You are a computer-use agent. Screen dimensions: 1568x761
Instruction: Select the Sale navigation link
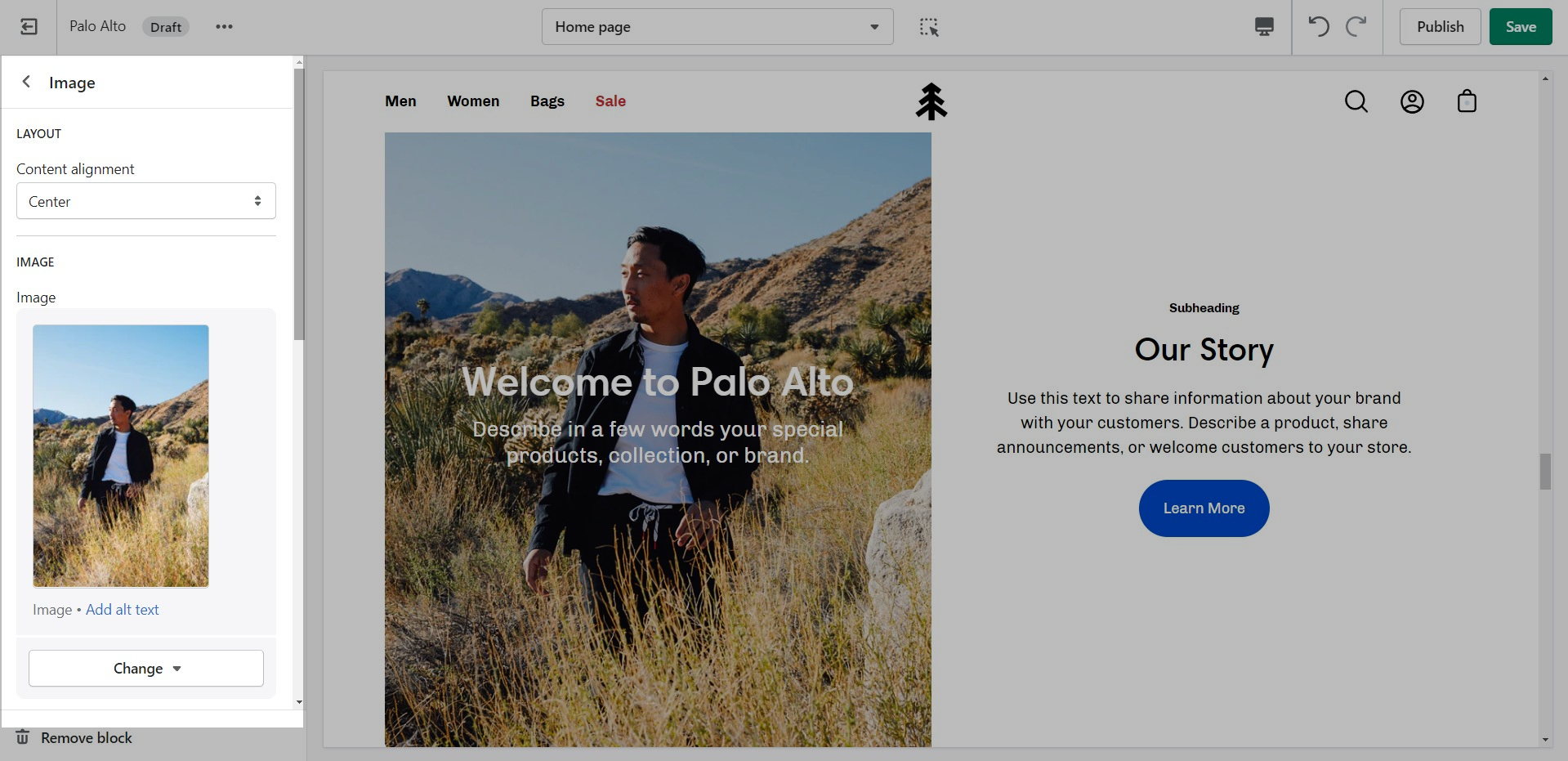(610, 101)
